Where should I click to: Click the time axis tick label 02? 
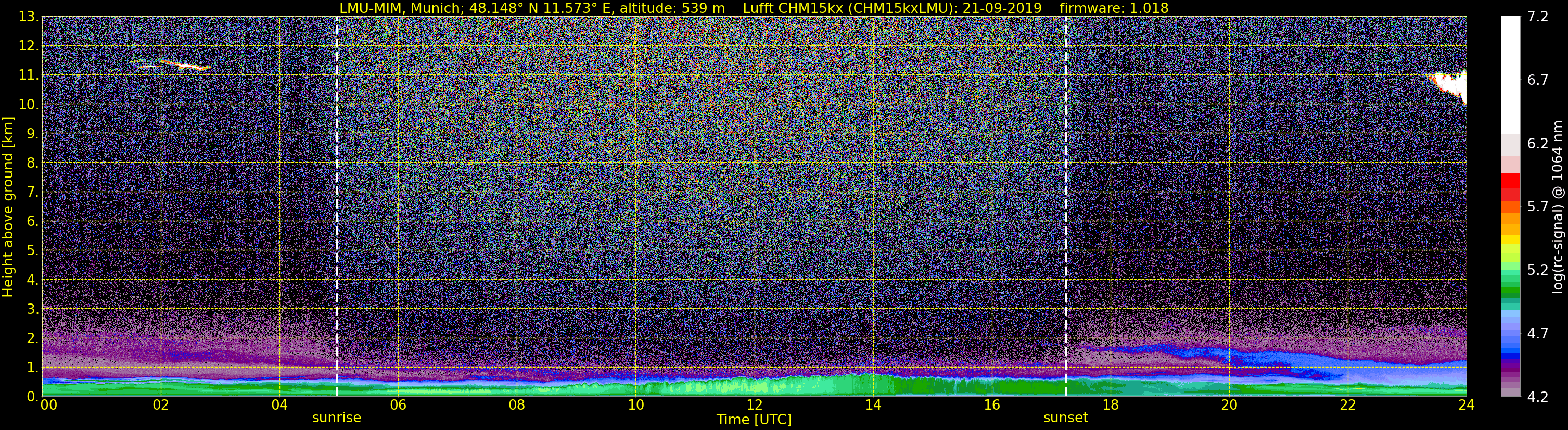point(161,405)
